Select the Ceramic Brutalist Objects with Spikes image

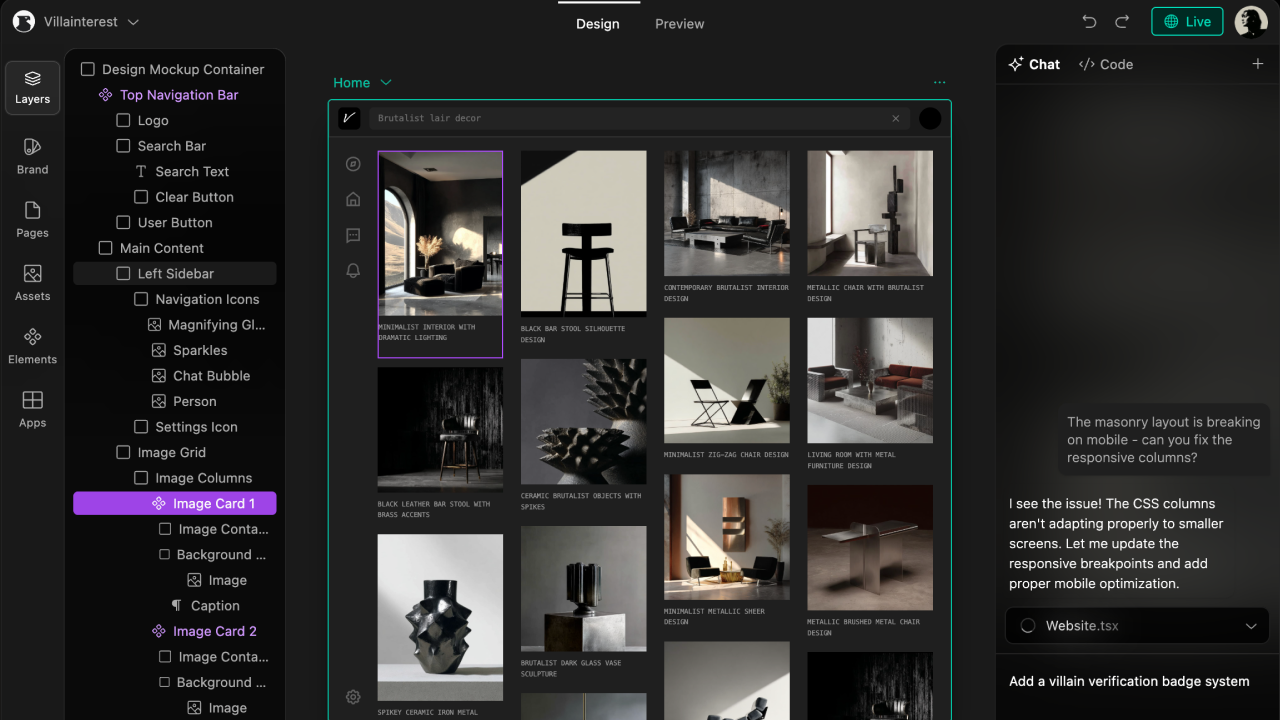[584, 422]
